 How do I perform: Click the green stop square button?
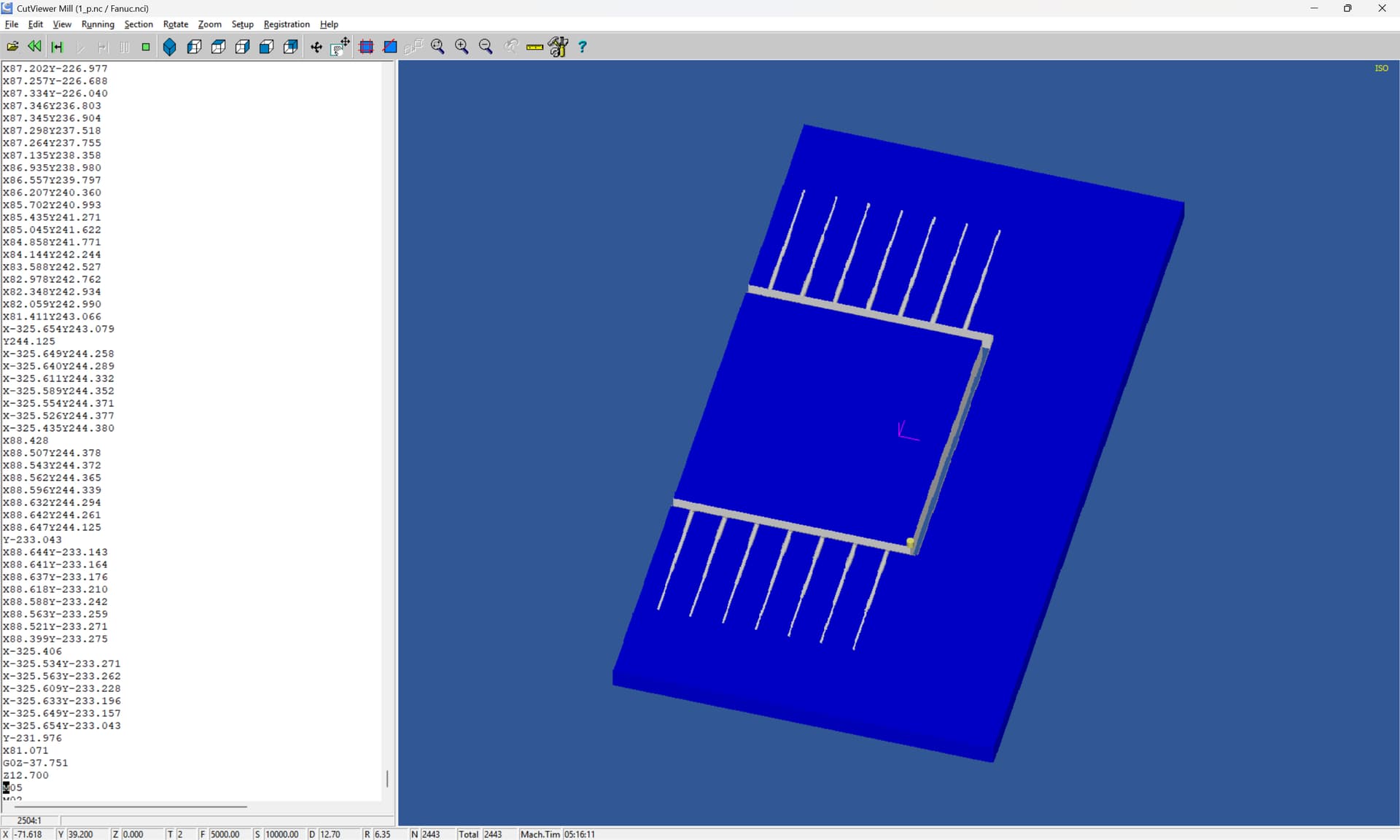click(146, 47)
